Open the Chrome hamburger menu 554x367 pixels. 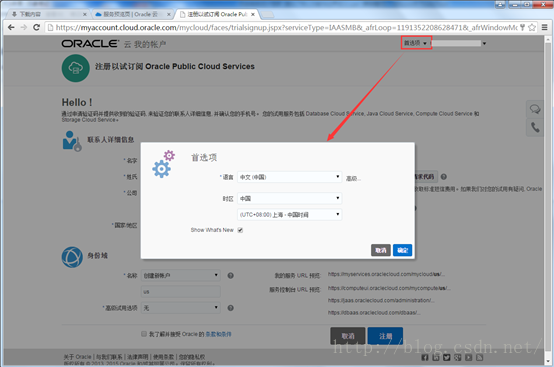(x=545, y=27)
